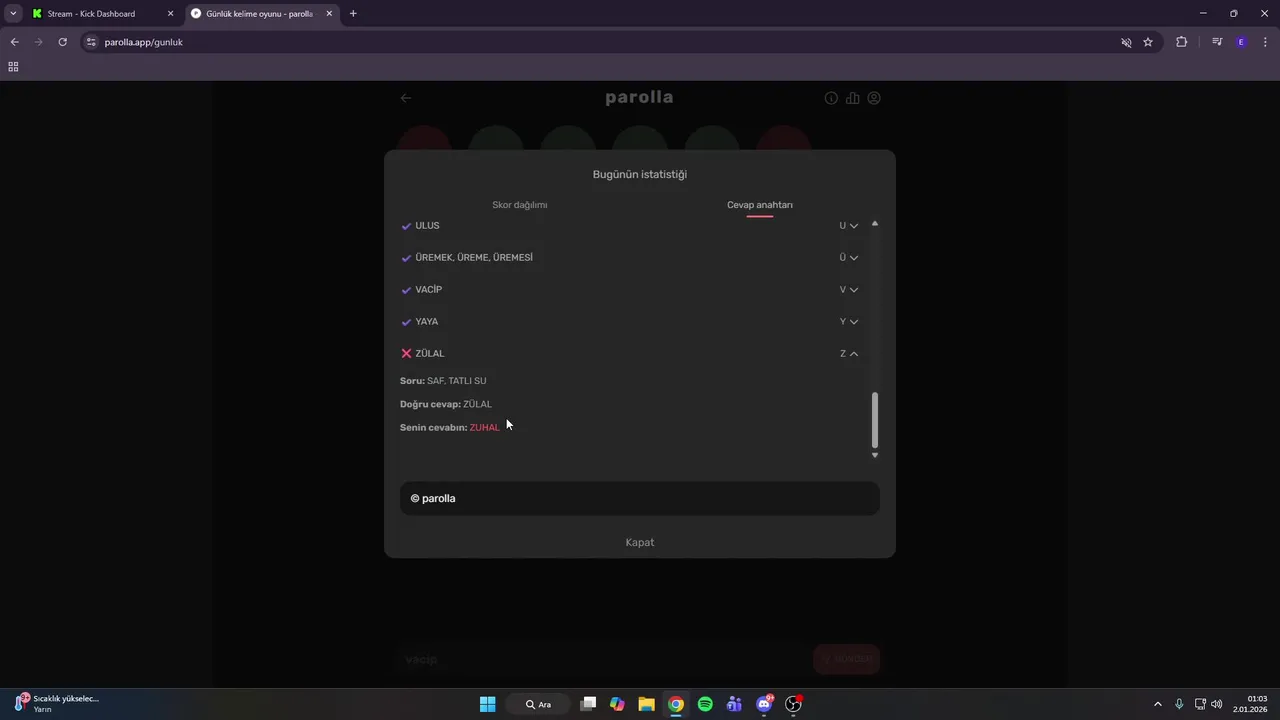The image size is (1280, 720).
Task: Show hidden system tray icons
Action: [1158, 704]
